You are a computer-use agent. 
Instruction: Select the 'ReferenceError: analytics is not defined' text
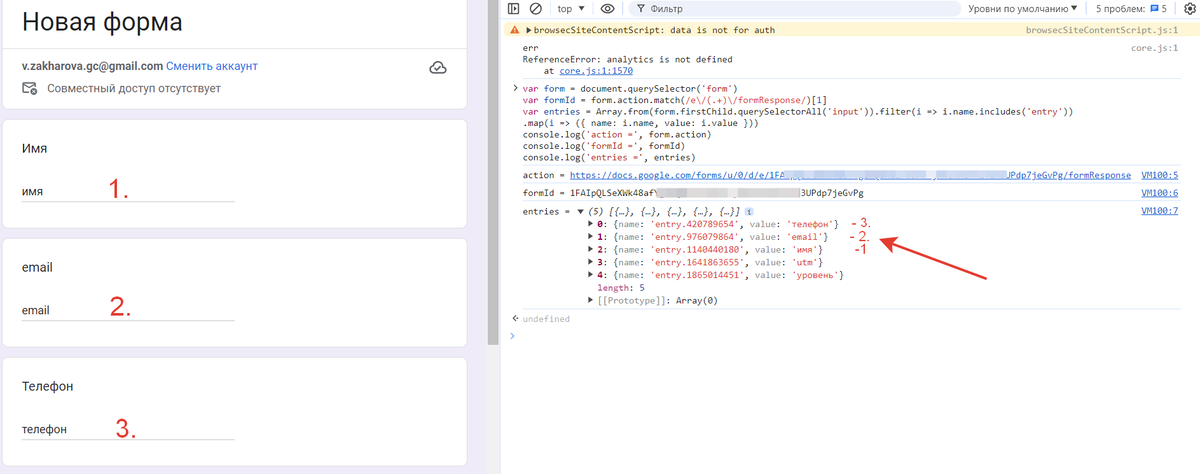click(x=627, y=60)
